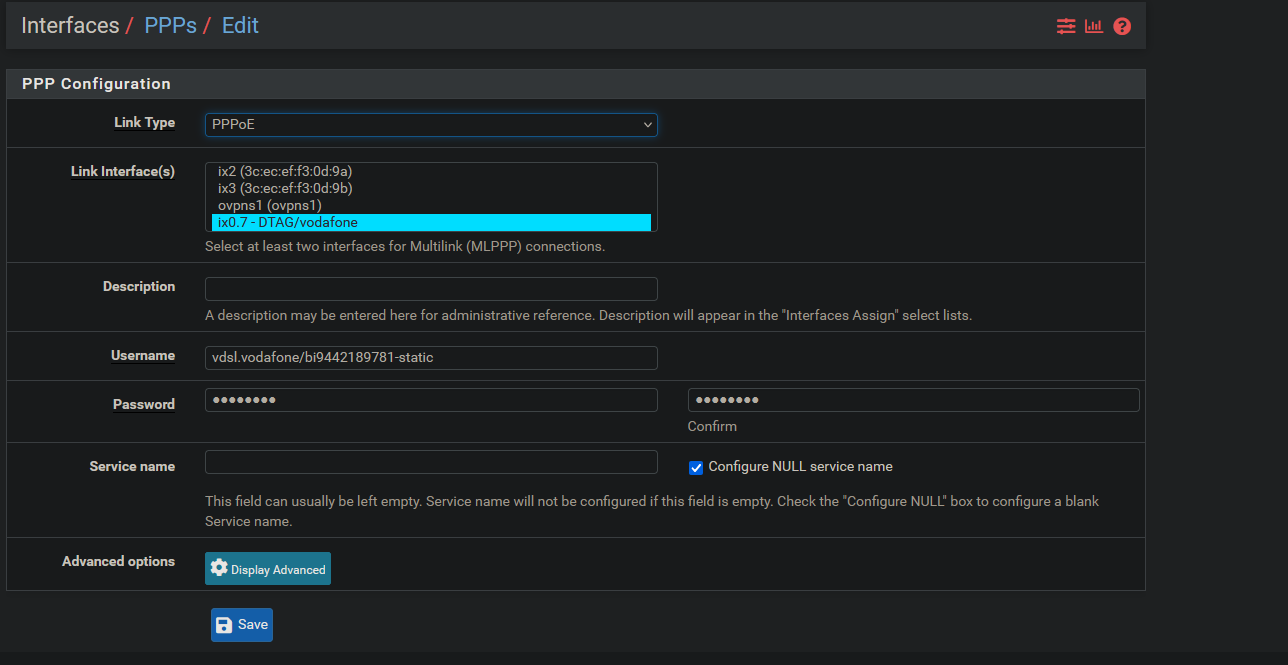The height and width of the screenshot is (665, 1288).
Task: Save the PPP configuration
Action: (242, 625)
